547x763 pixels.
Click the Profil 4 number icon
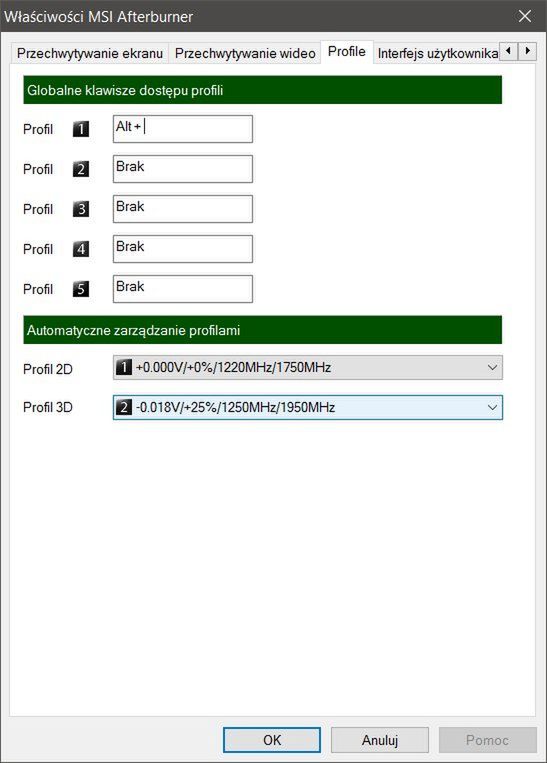(x=81, y=249)
